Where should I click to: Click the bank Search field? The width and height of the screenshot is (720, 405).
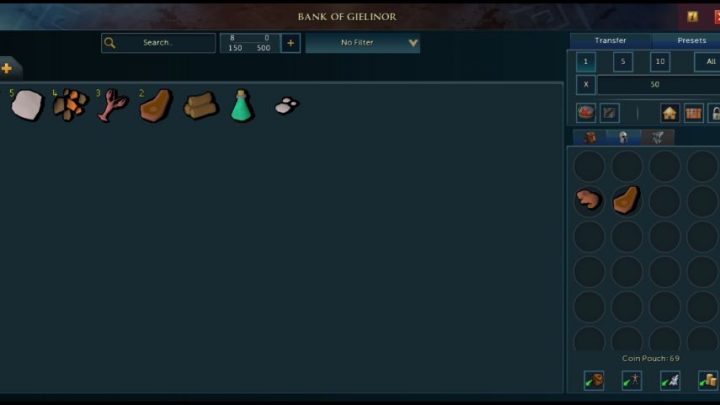(x=158, y=43)
